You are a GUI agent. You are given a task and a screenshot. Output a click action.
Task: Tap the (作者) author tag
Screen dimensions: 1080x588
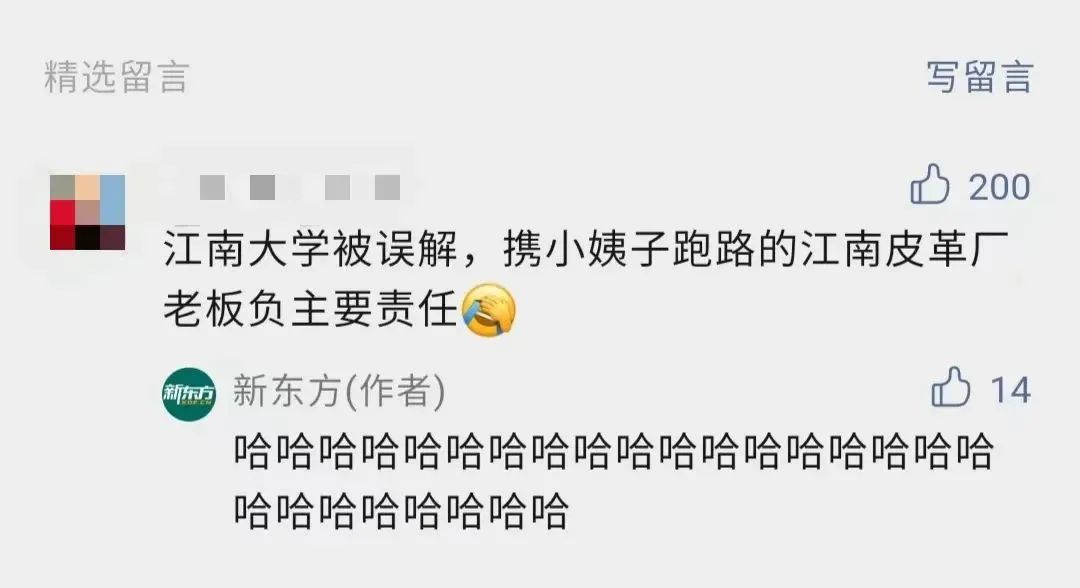coord(395,391)
